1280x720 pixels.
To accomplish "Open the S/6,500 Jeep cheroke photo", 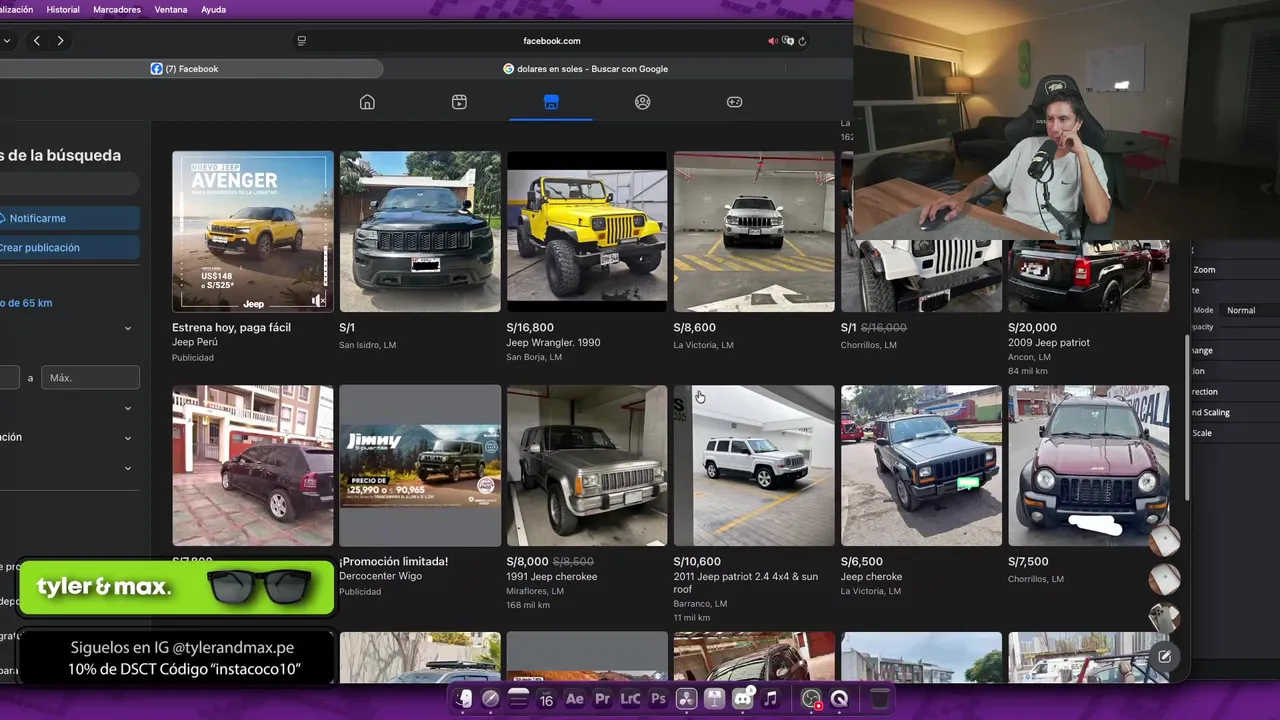I will (x=921, y=466).
